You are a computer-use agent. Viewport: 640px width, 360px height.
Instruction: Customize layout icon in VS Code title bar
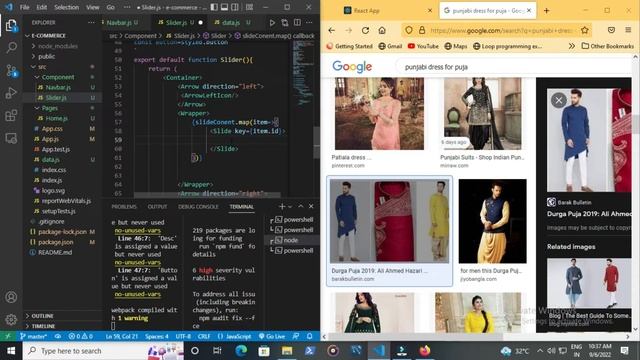[x=249, y=7]
